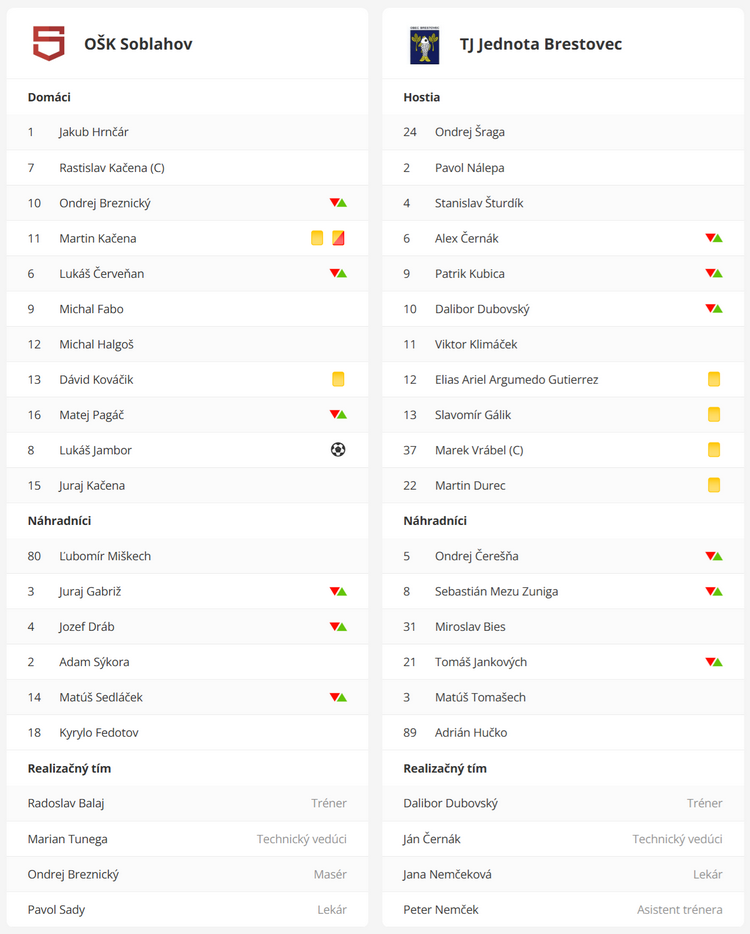The image size is (750, 934).
Task: Open TJ Jednota Brestovec team page
Action: [x=540, y=44]
